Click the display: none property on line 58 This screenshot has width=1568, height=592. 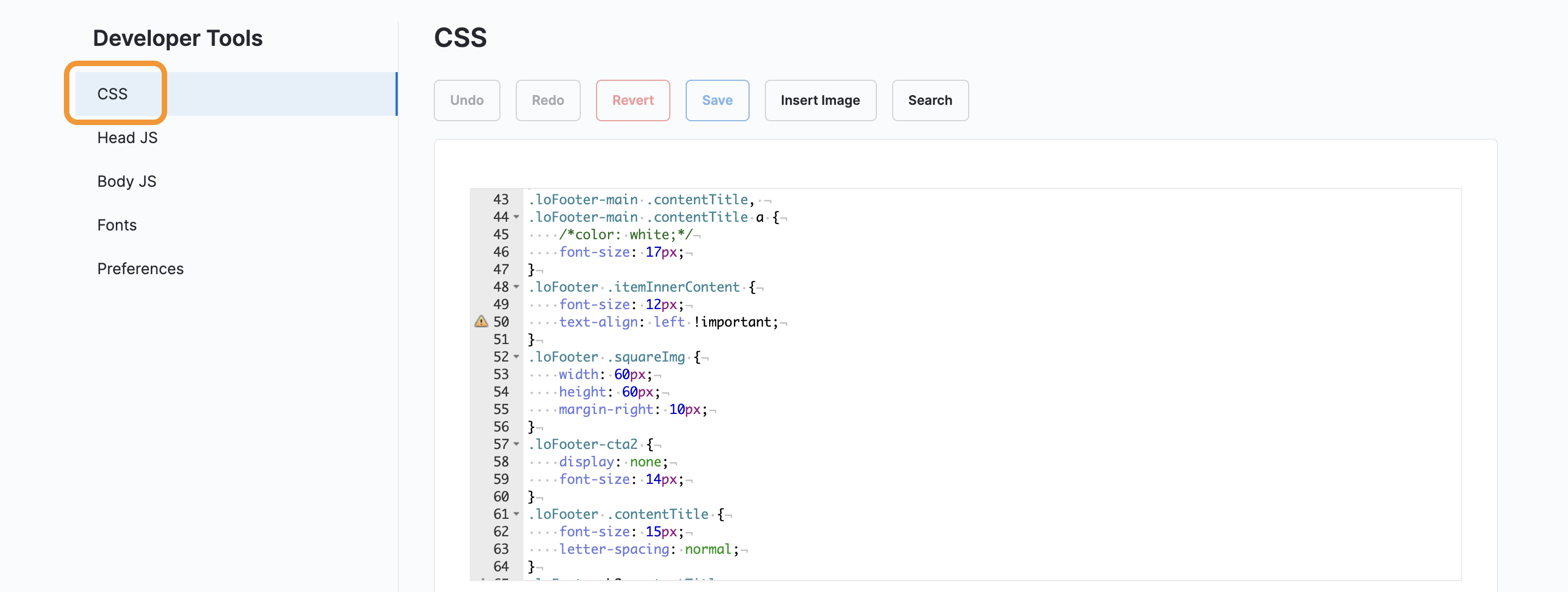pos(612,462)
